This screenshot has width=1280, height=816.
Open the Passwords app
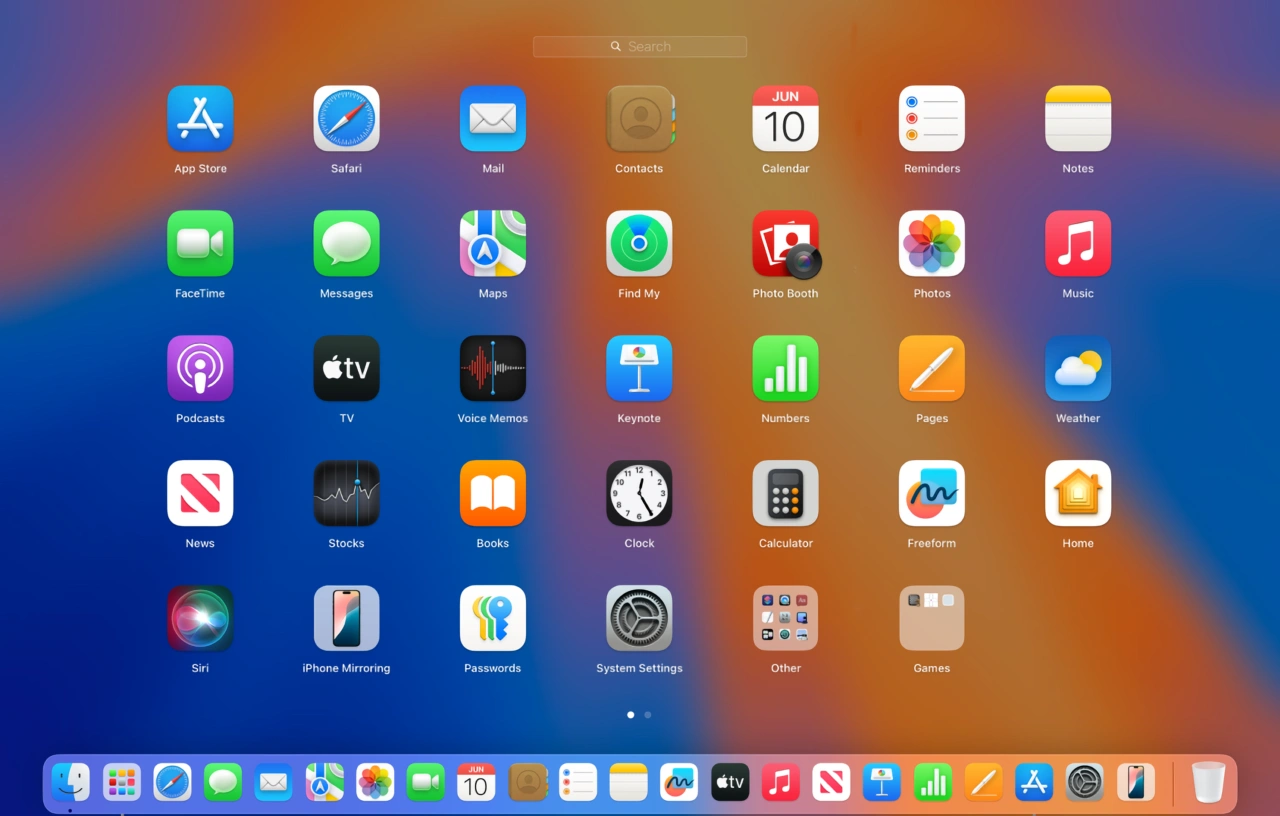coord(492,618)
